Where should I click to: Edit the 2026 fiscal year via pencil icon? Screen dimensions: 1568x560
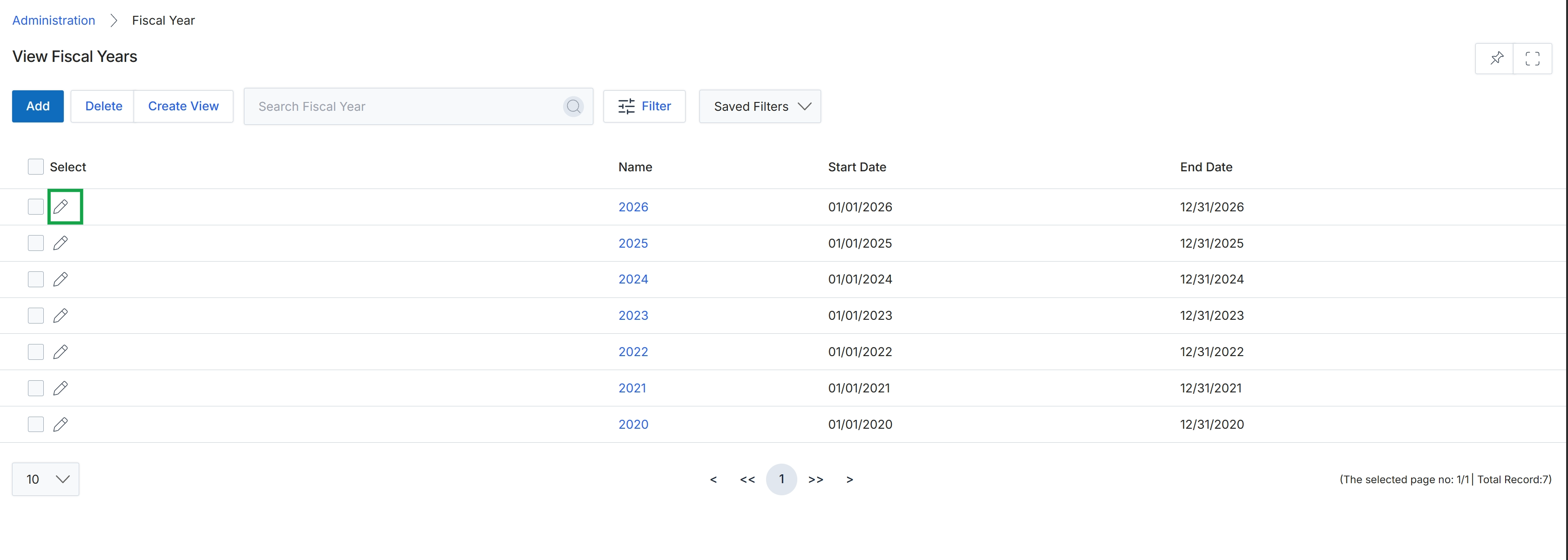[x=60, y=207]
